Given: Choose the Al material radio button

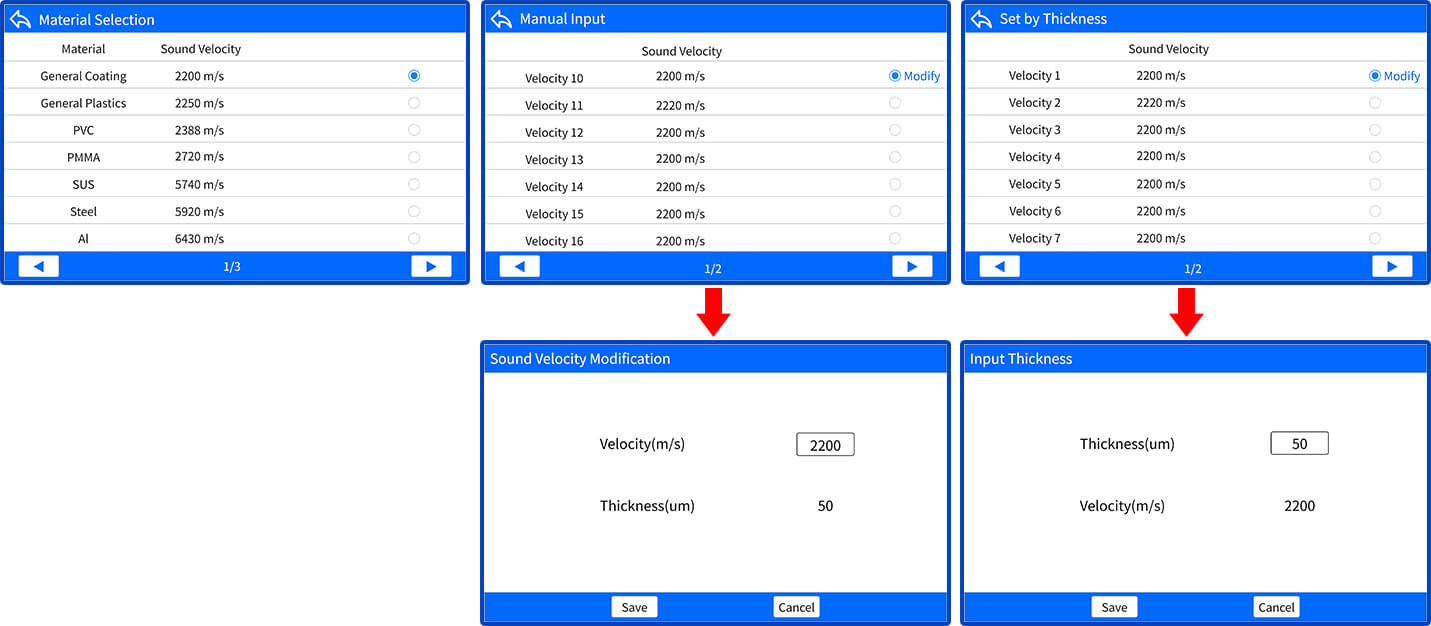Looking at the screenshot, I should (x=414, y=238).
